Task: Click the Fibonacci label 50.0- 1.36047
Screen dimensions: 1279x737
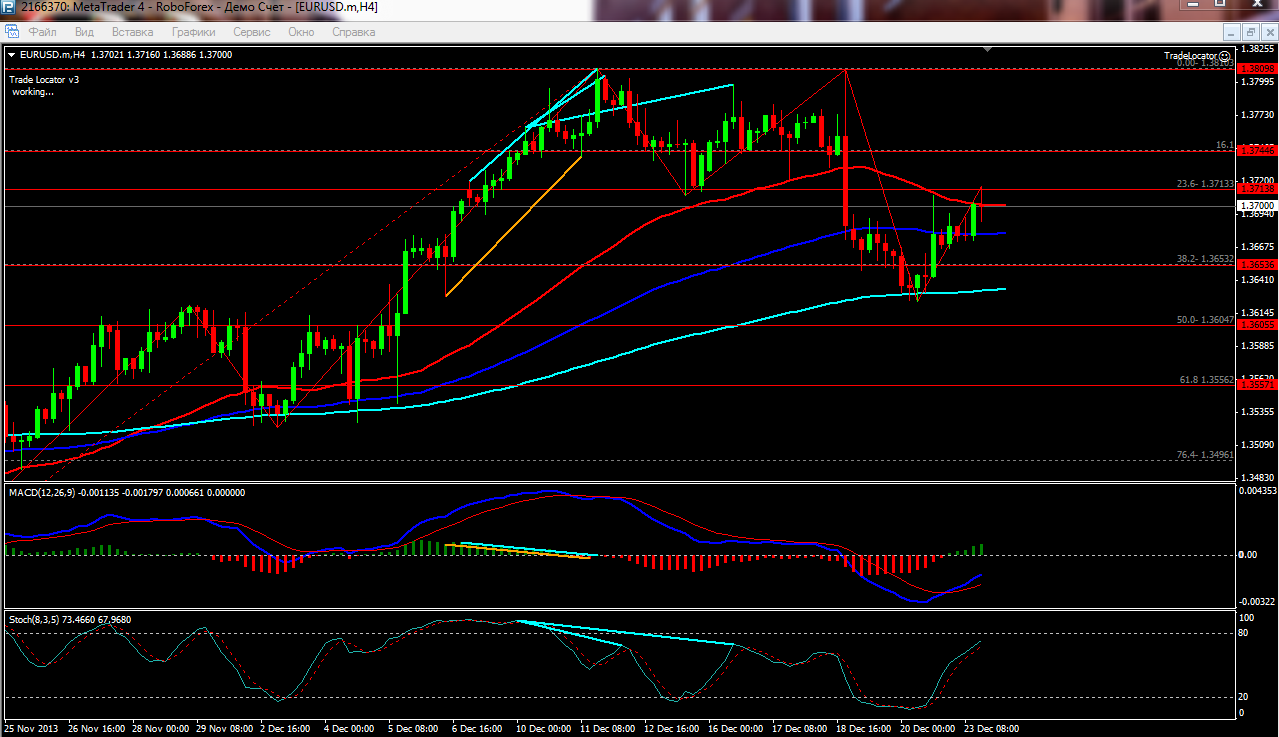Action: point(1205,320)
